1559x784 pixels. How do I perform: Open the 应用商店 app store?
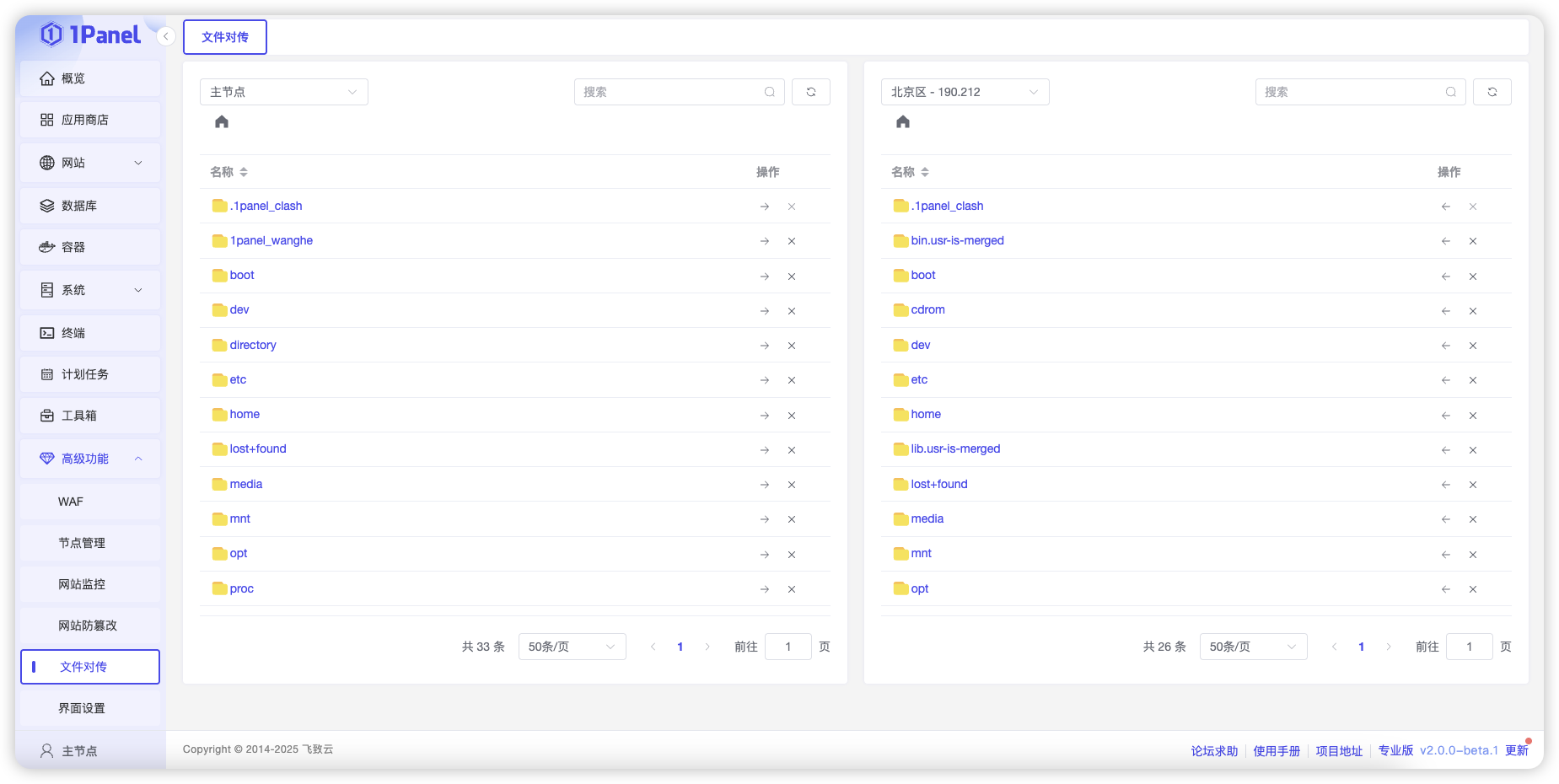click(84, 120)
